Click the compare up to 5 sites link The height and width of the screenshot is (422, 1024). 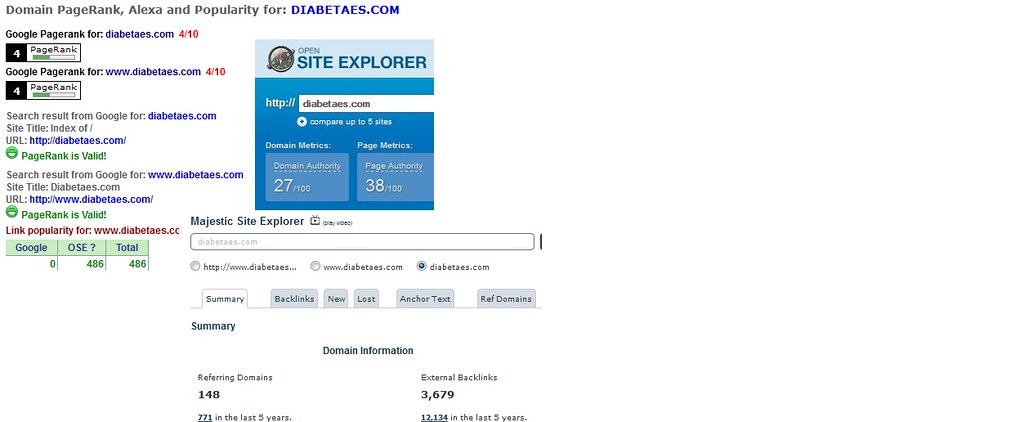pos(351,122)
